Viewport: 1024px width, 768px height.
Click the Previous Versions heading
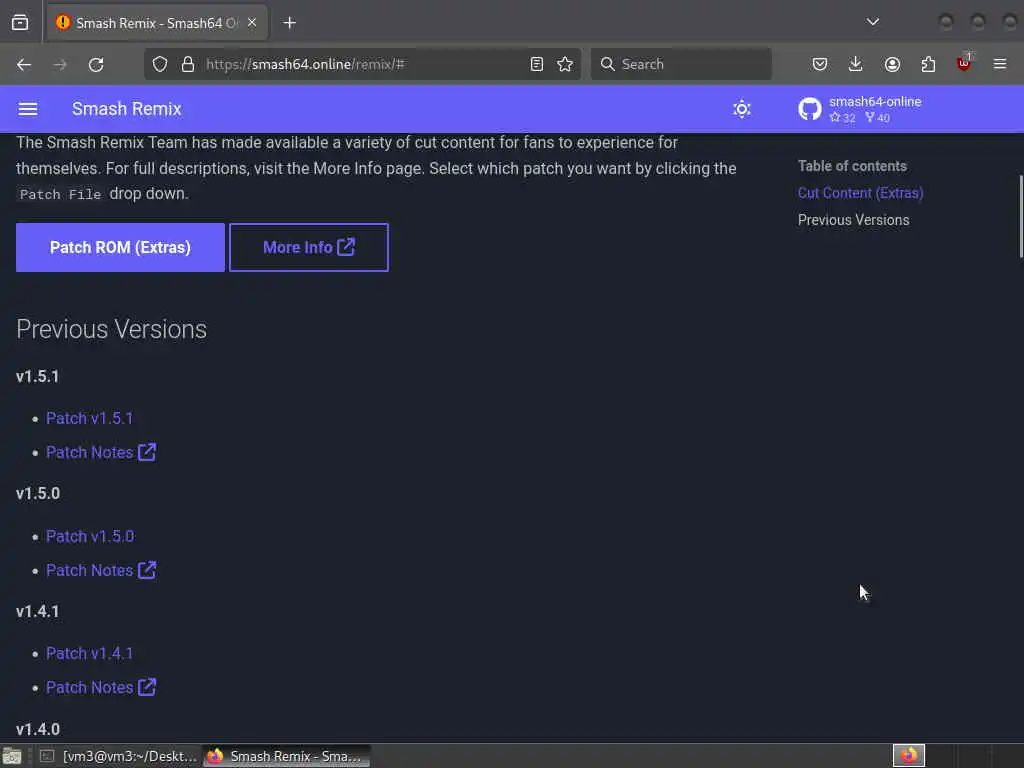[x=112, y=329]
